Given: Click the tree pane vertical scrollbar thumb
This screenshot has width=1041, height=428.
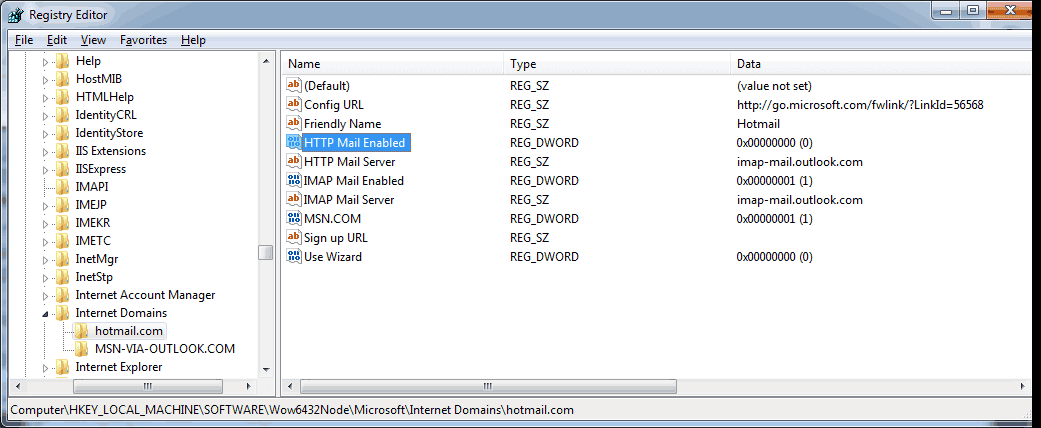Looking at the screenshot, I should click(266, 253).
